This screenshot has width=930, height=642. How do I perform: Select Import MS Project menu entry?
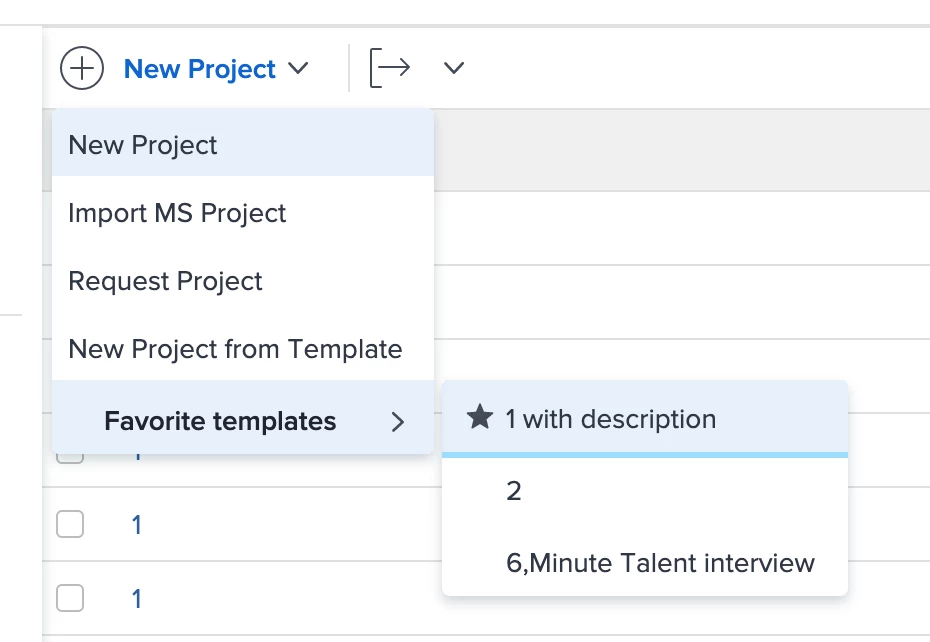click(x=177, y=213)
